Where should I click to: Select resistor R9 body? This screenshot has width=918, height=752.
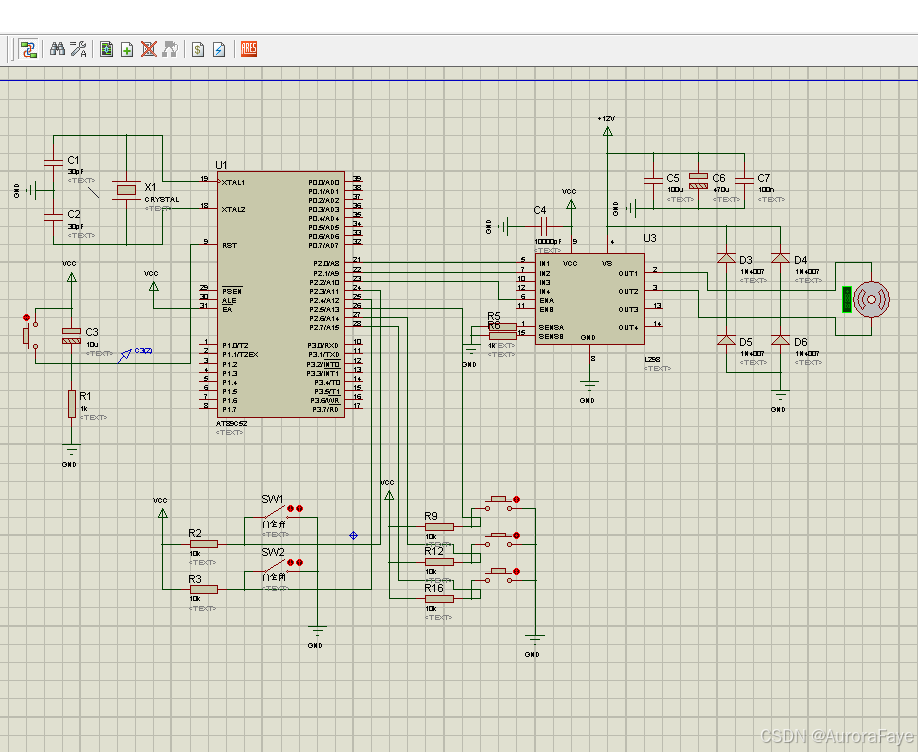(440, 527)
